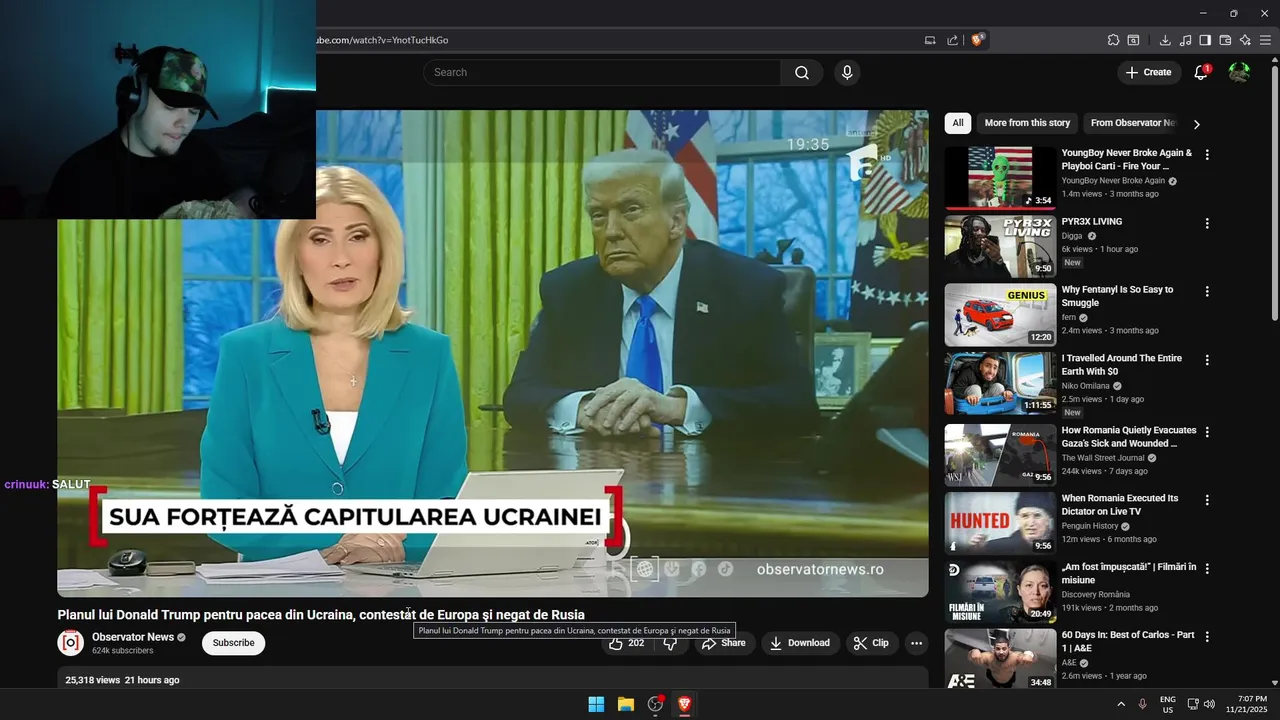Click the YouTube search magnifier button
1280x720 pixels.
tap(802, 72)
